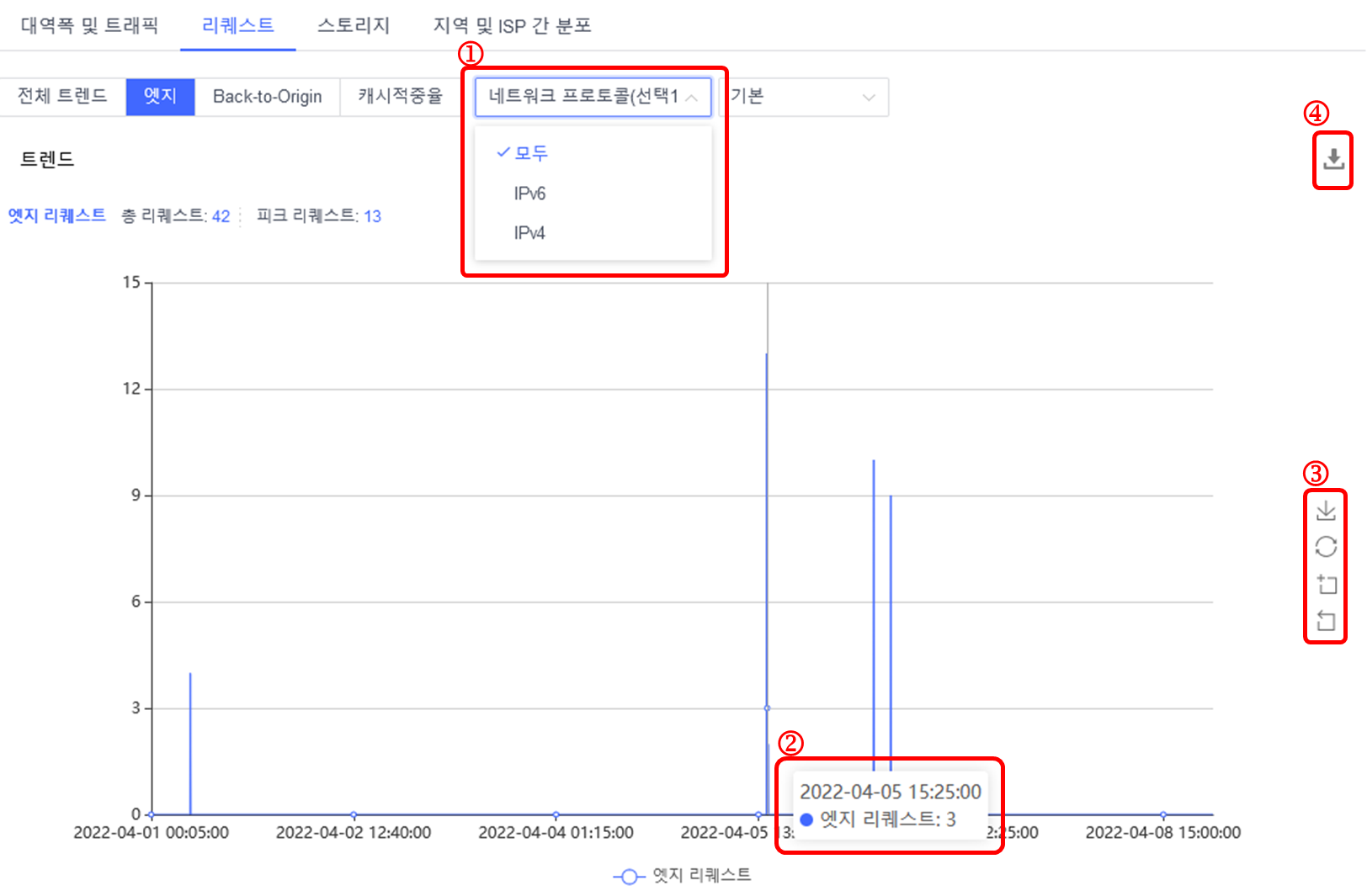Switch to the 전체 트렌드 view
The width and height of the screenshot is (1367, 896).
pos(63,97)
